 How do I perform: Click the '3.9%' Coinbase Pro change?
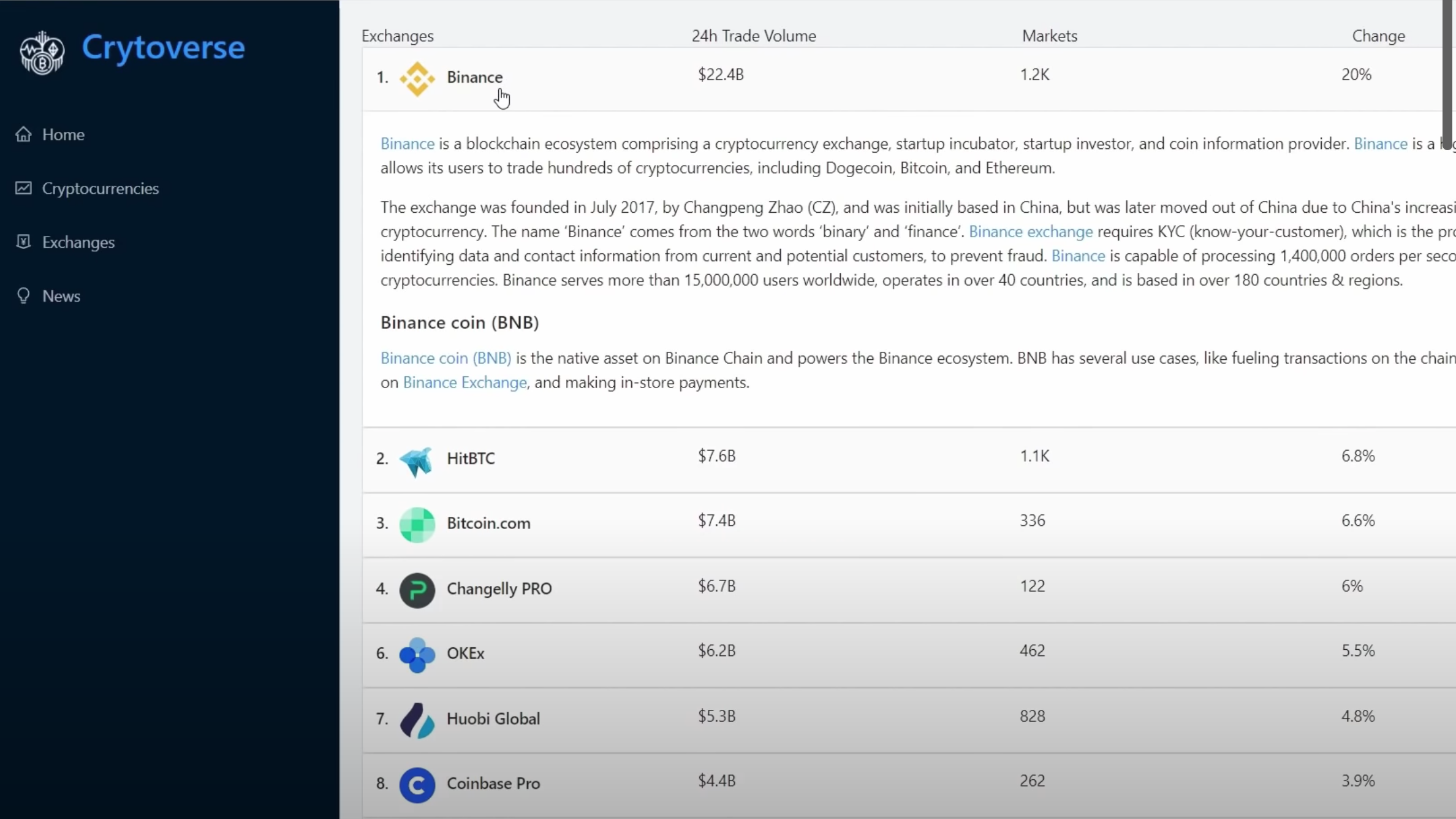click(1358, 781)
